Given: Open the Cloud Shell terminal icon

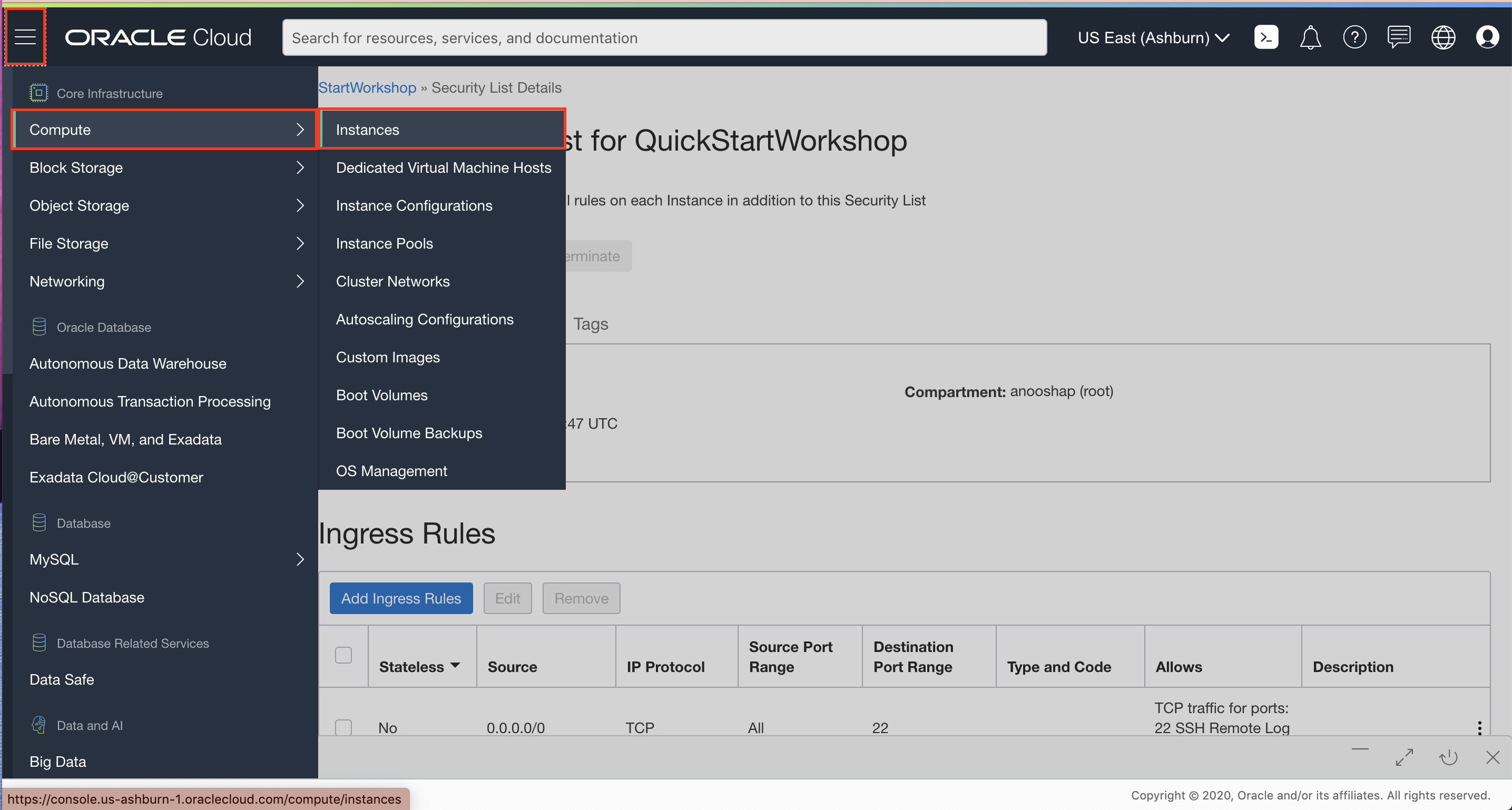Looking at the screenshot, I should tap(1265, 37).
